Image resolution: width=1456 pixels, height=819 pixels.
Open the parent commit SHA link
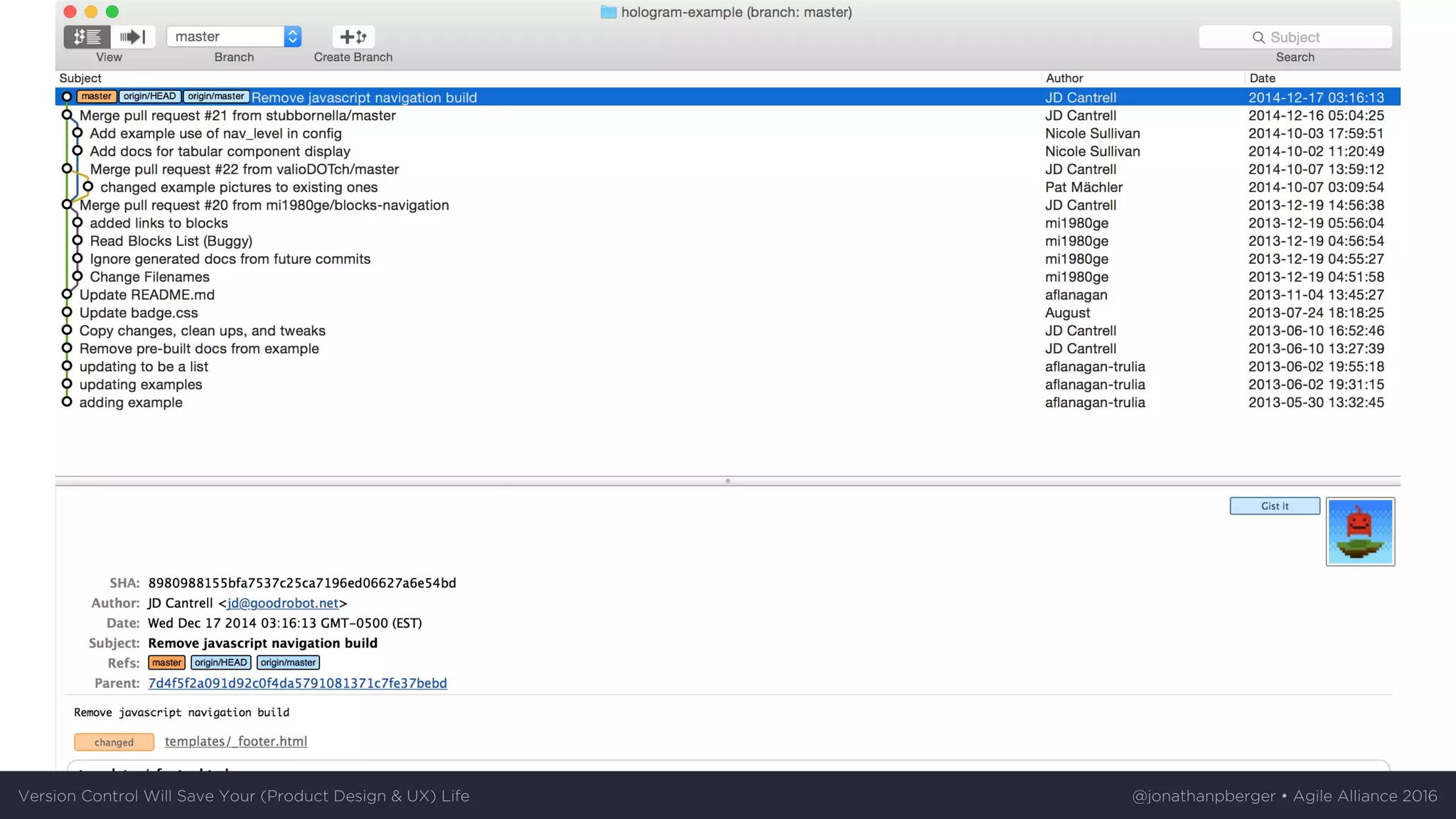coord(297,683)
